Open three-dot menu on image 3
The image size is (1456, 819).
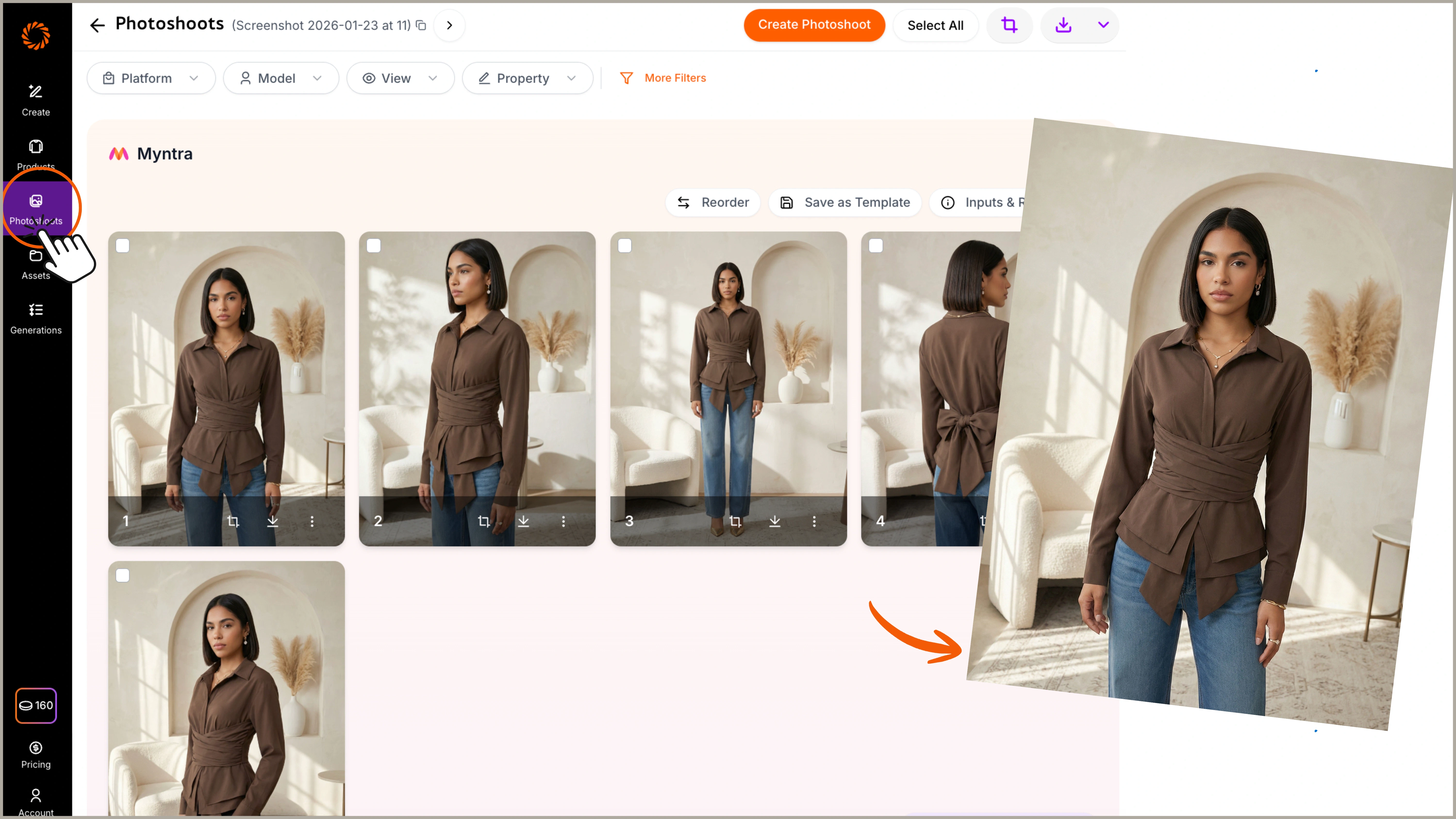[x=814, y=521]
